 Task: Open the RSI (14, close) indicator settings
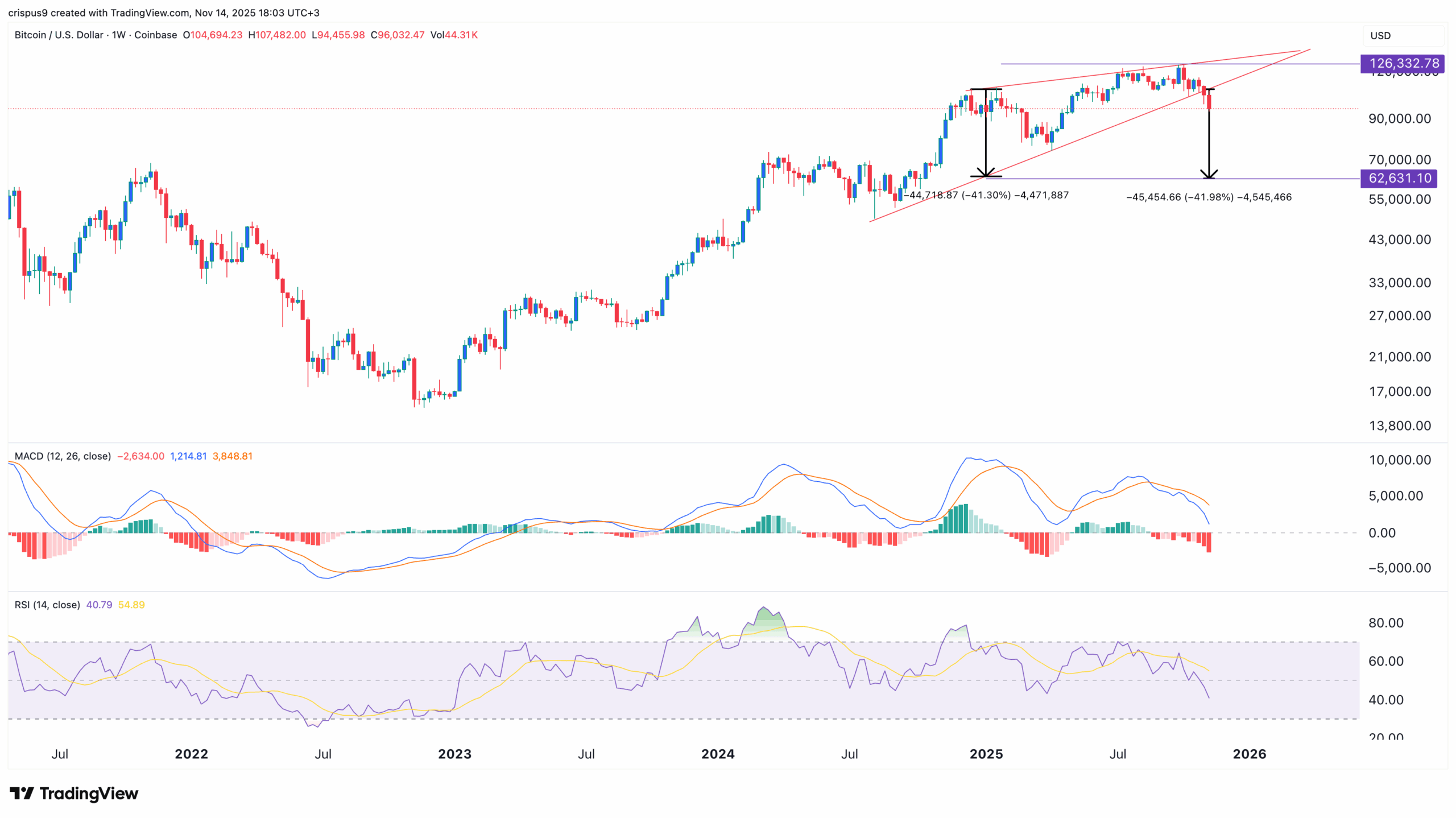47,605
